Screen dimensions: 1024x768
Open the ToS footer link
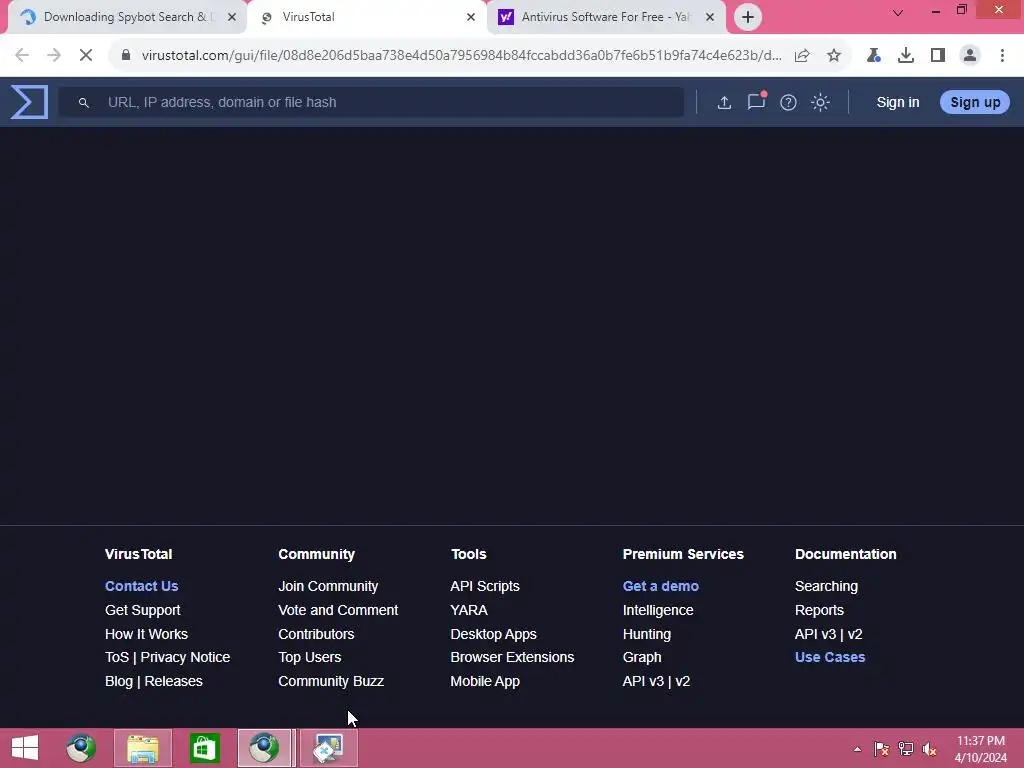(x=117, y=658)
